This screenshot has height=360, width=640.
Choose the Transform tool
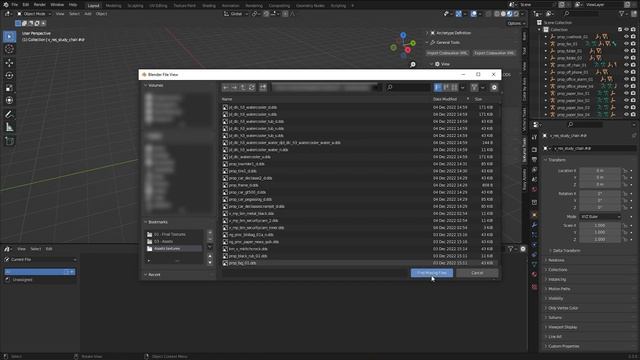click(9, 100)
